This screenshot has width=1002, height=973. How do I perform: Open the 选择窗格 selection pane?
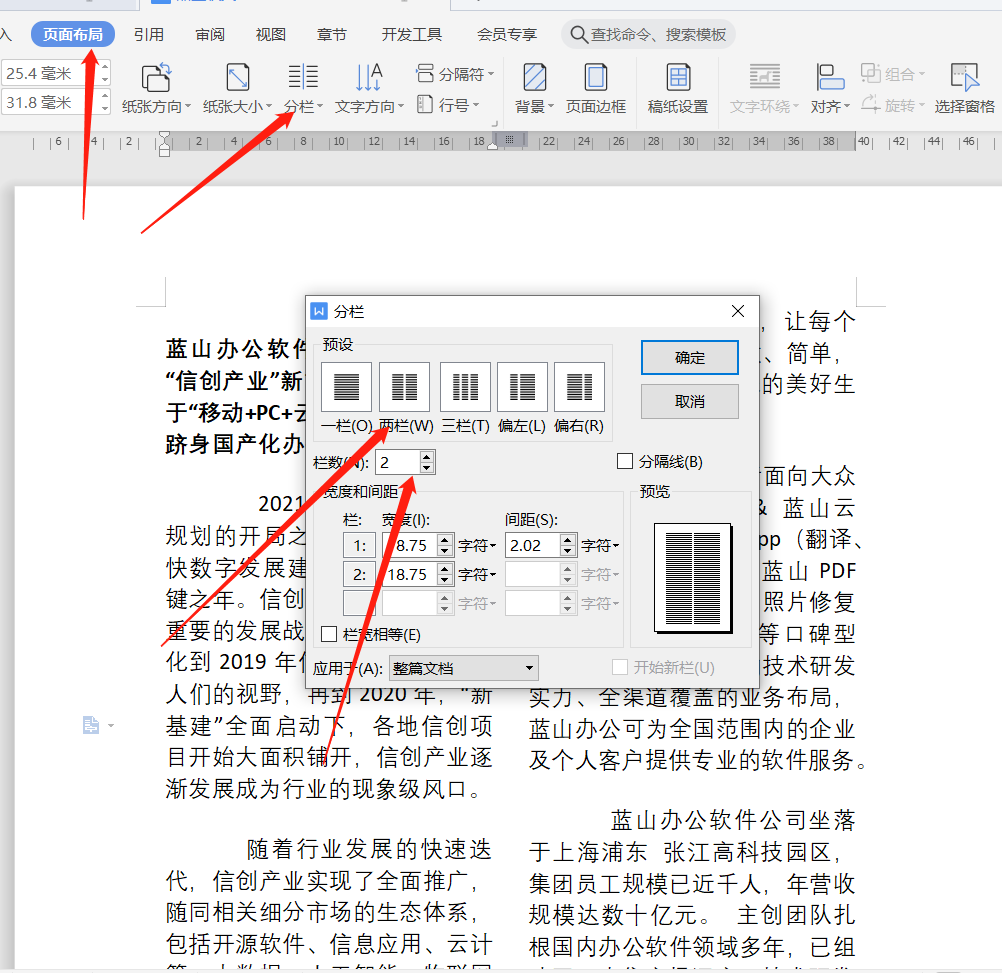964,88
